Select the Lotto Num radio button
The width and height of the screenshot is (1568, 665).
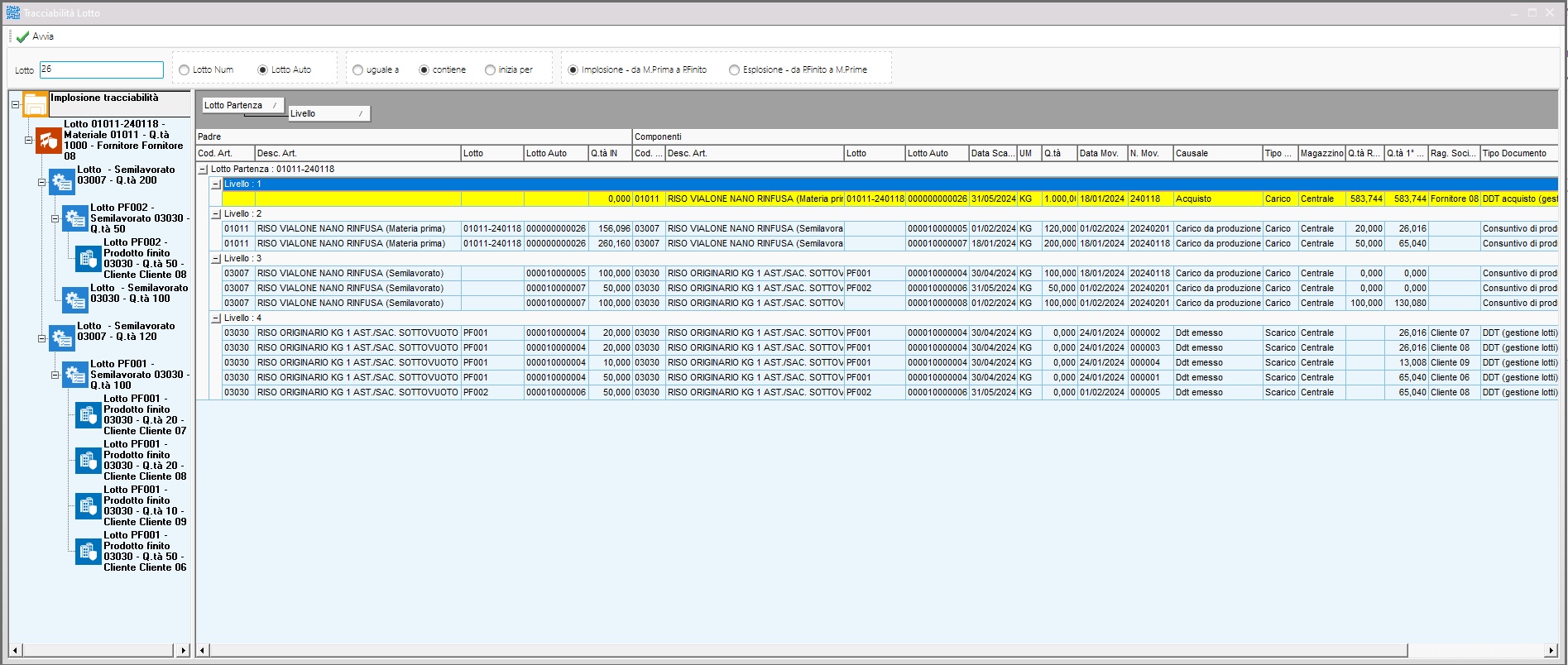(184, 70)
